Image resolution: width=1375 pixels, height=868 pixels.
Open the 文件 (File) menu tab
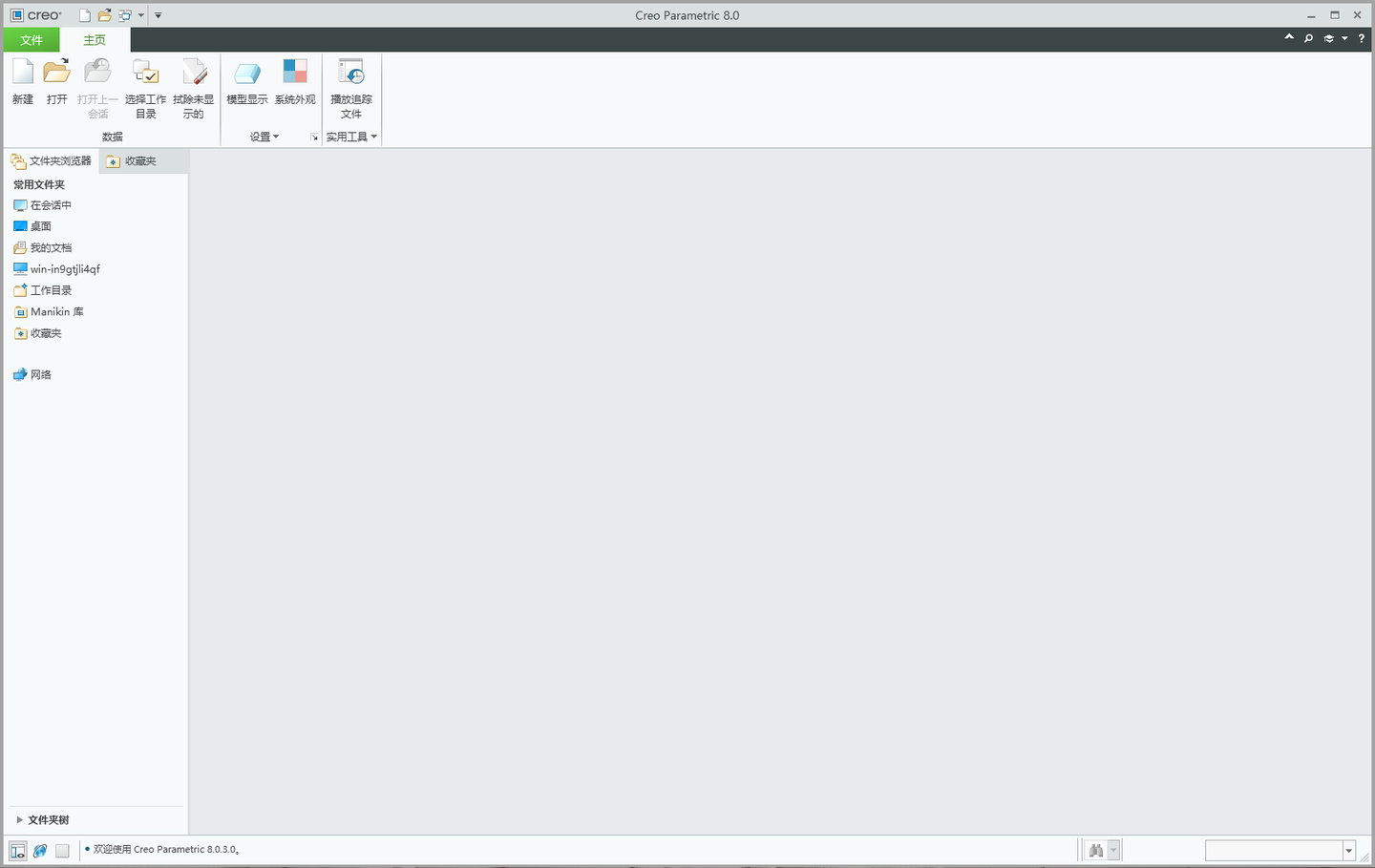click(32, 40)
